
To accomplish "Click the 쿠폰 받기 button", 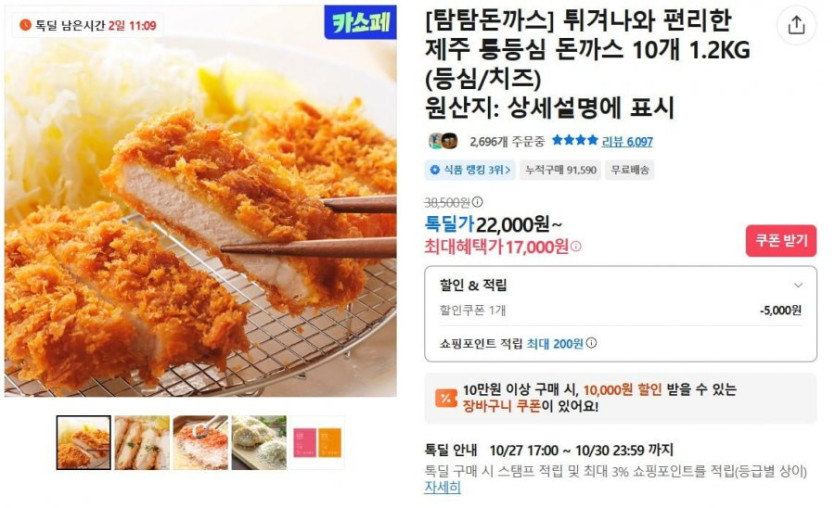I will point(781,240).
